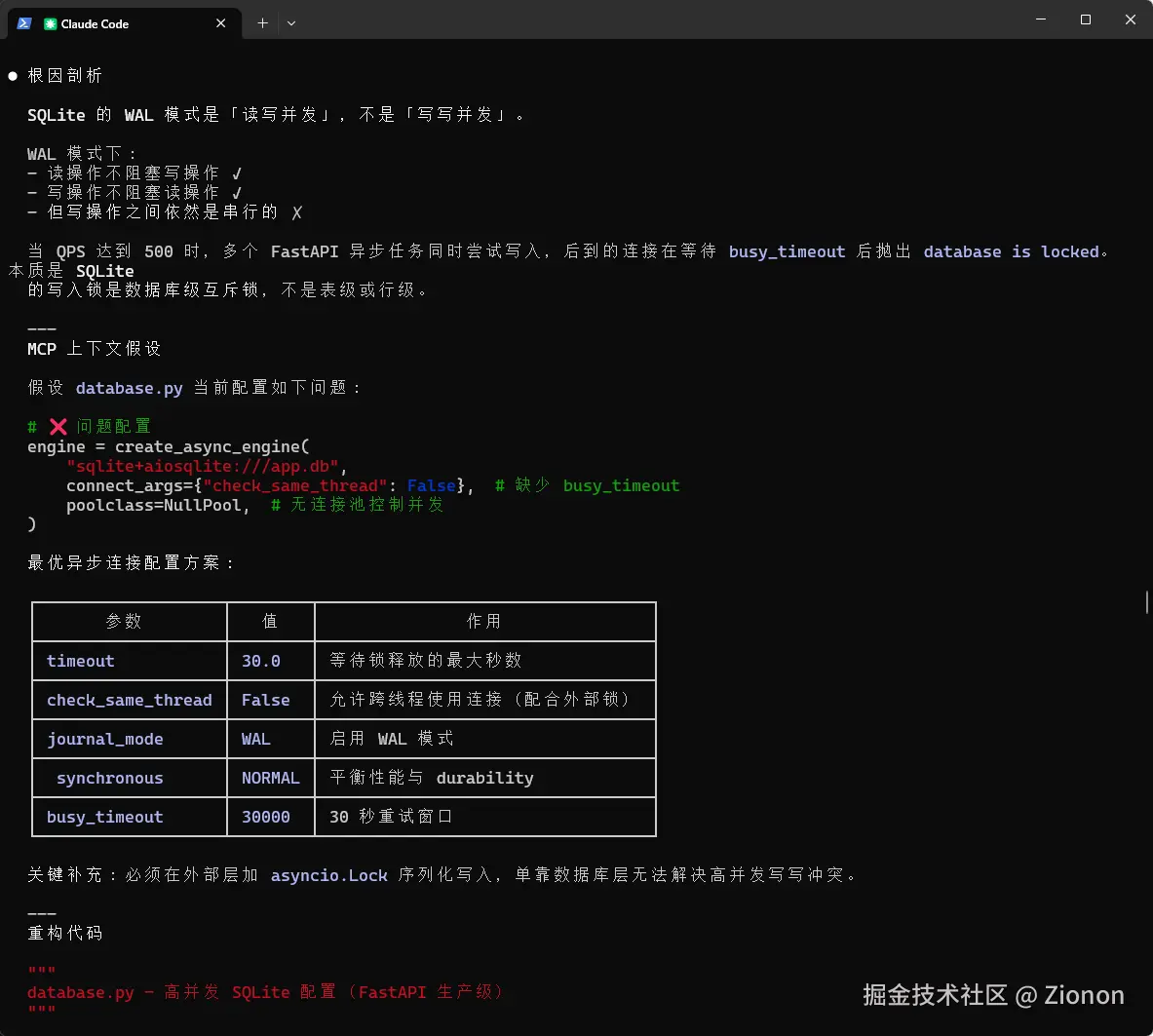Click the Claude Code tab app icon
Screen dimensions: 1153x1036
point(50,24)
